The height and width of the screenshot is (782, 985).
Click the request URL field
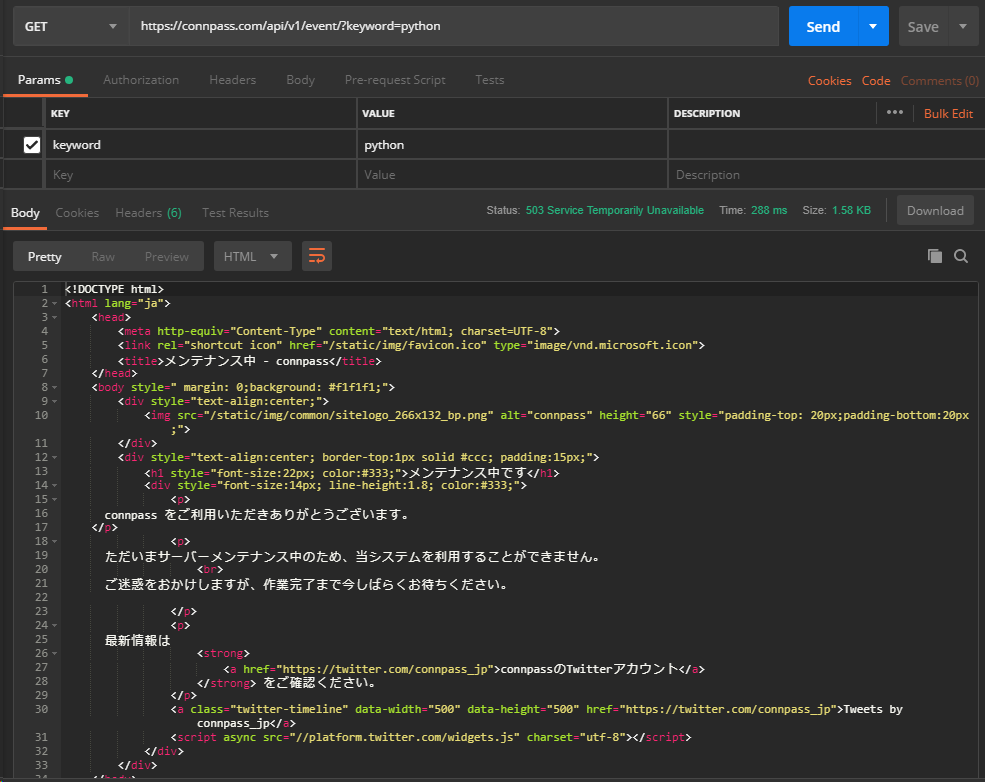point(454,26)
